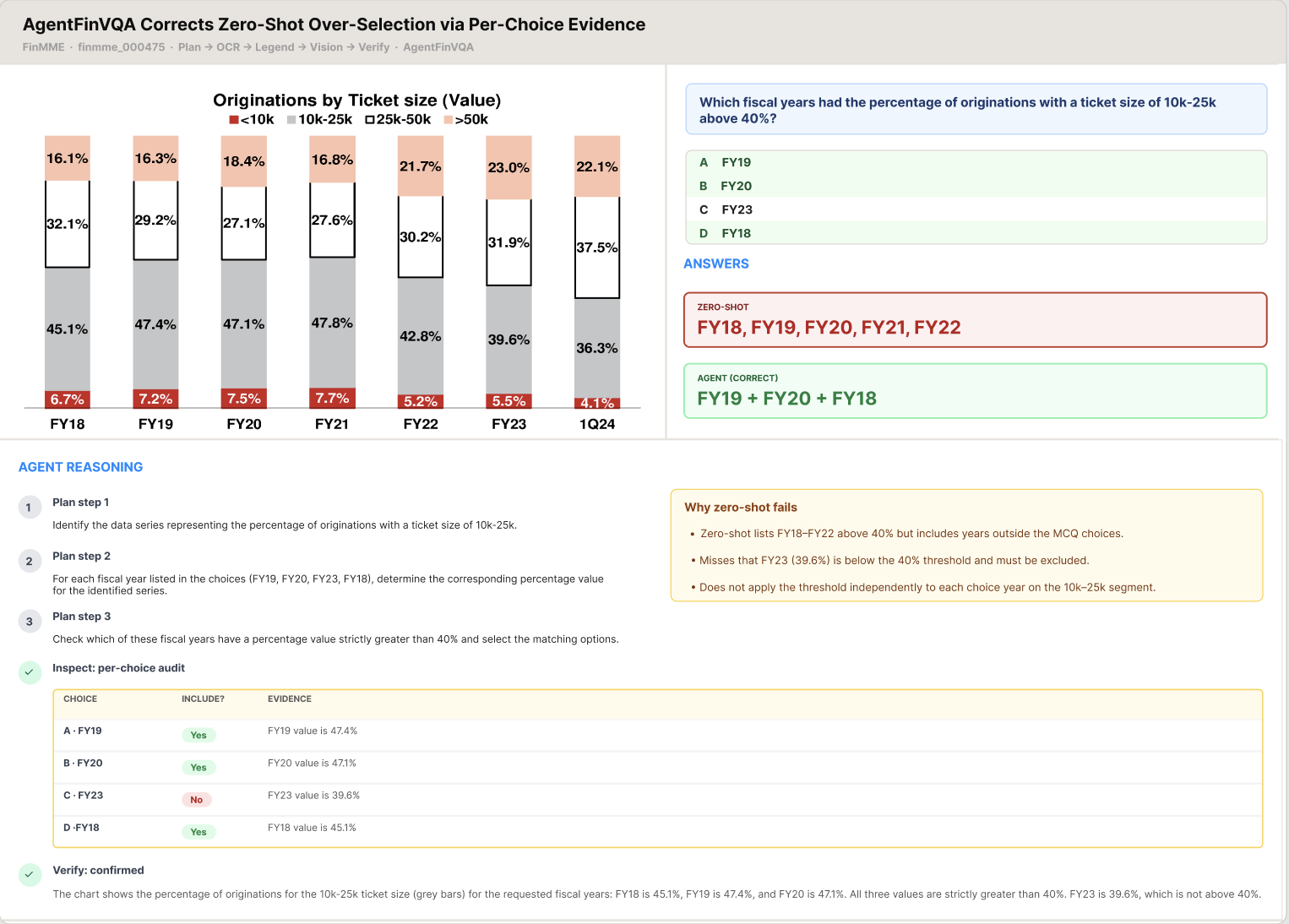Image resolution: width=1289 pixels, height=924 pixels.
Task: Click the 7.7% red segment of the FY21 bar
Action: (332, 398)
